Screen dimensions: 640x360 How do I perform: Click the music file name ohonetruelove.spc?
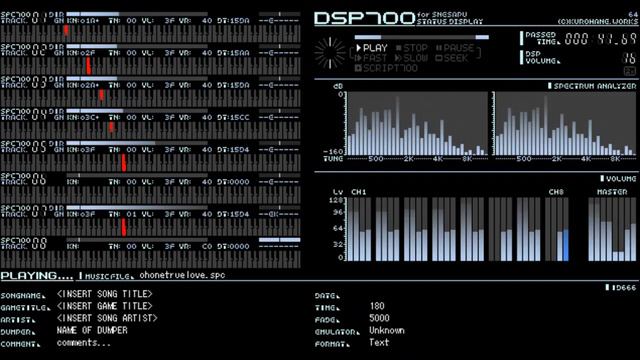[x=182, y=275]
